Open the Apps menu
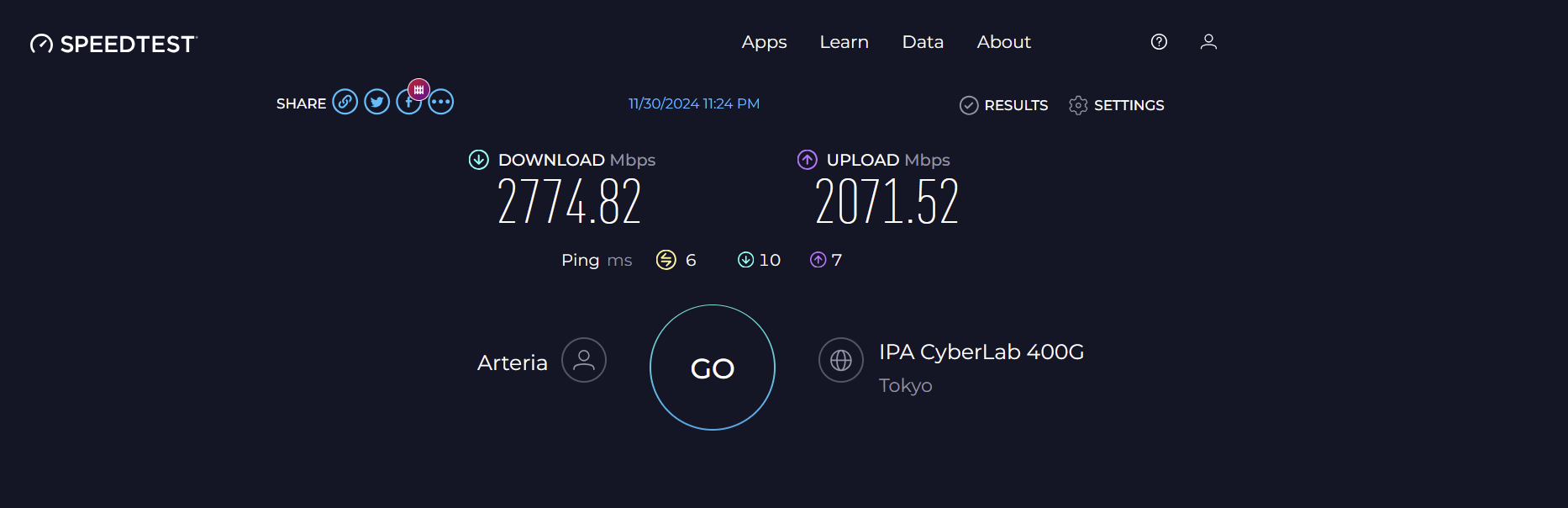Viewport: 1568px width, 508px height. [x=764, y=42]
